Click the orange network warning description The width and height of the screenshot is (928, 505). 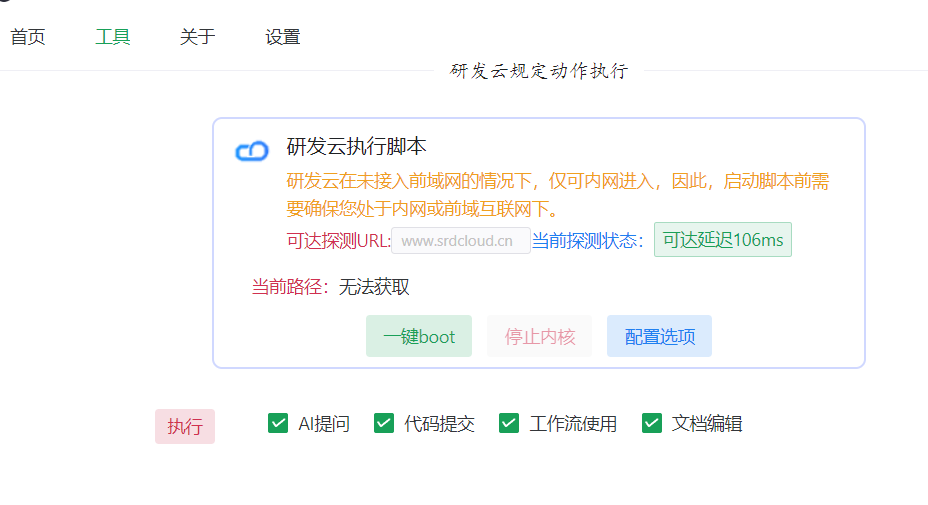point(557,195)
